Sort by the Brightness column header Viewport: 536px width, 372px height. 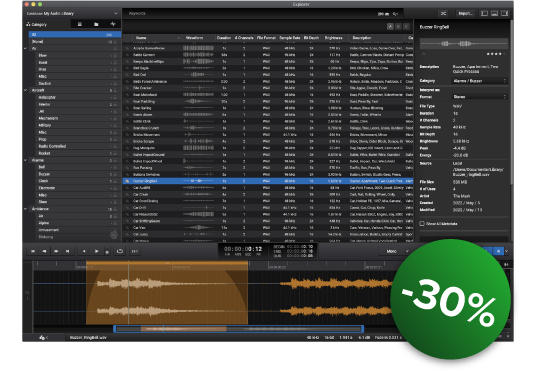334,38
